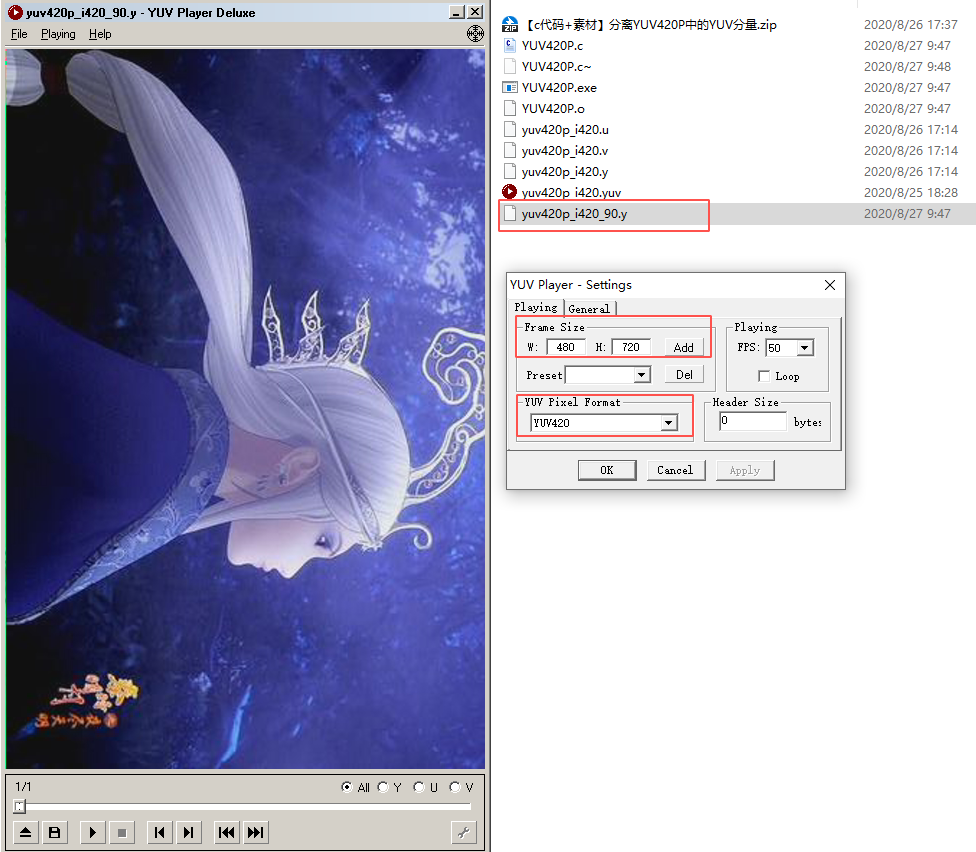Open settings with the wrench icon
Viewport: 976px width, 852px height.
pos(464,833)
